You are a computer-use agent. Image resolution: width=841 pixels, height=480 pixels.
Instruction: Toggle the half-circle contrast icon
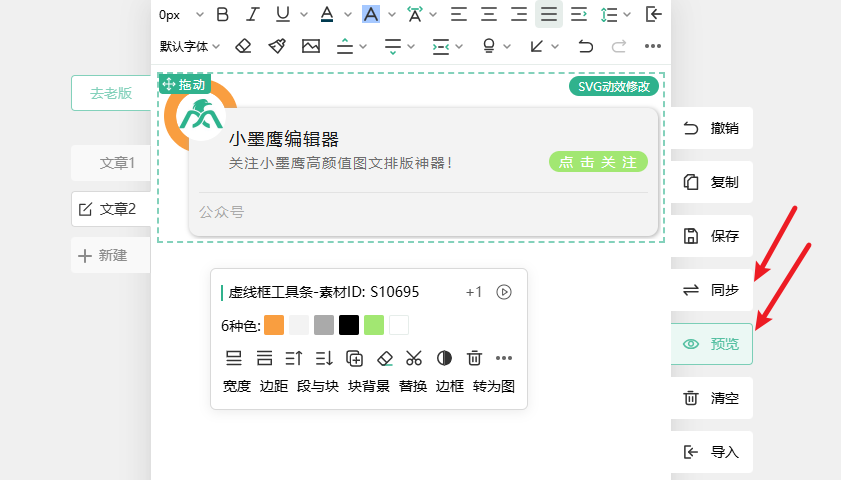(445, 358)
